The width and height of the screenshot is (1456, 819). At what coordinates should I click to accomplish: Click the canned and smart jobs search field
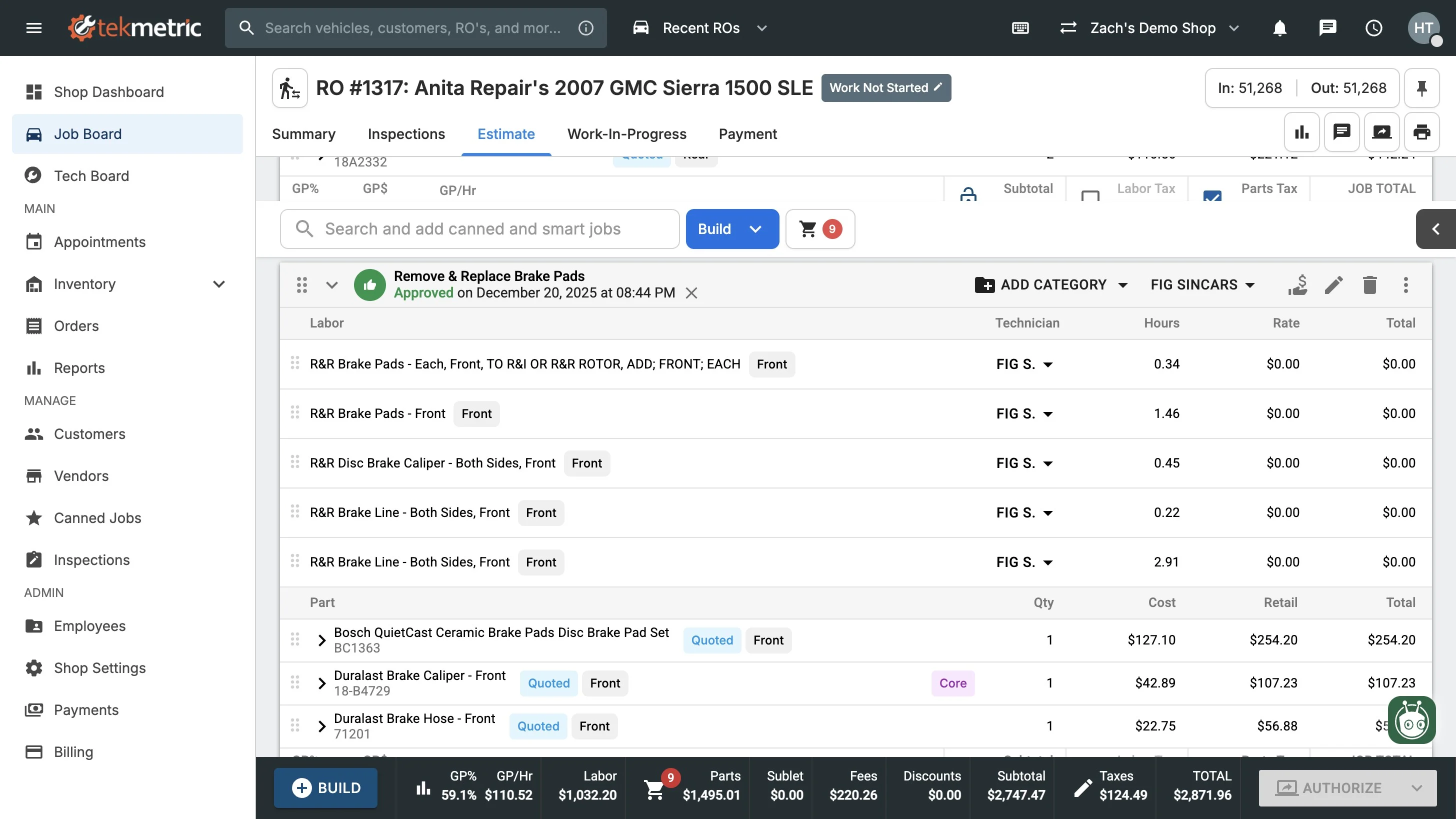pos(479,229)
